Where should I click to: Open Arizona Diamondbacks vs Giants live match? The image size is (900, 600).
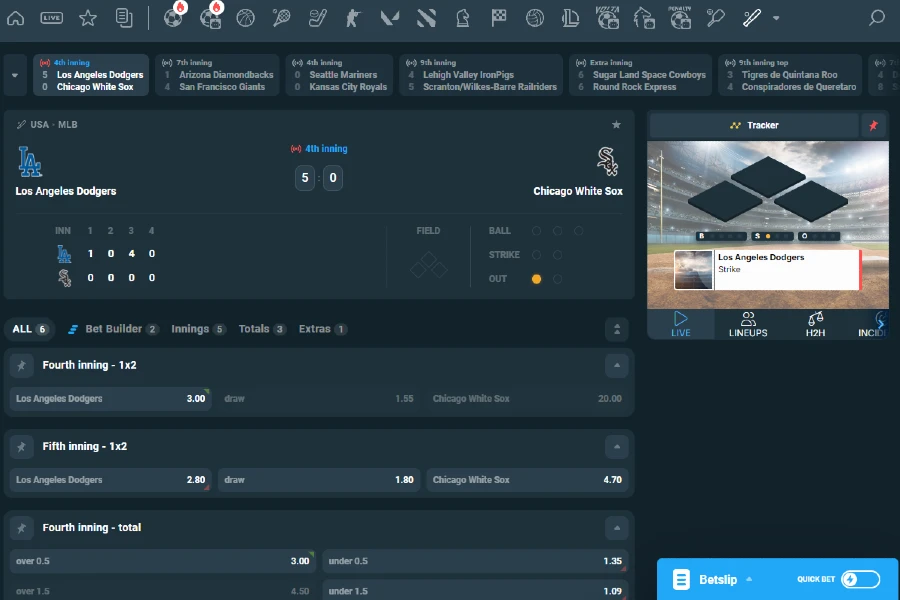[x=218, y=75]
